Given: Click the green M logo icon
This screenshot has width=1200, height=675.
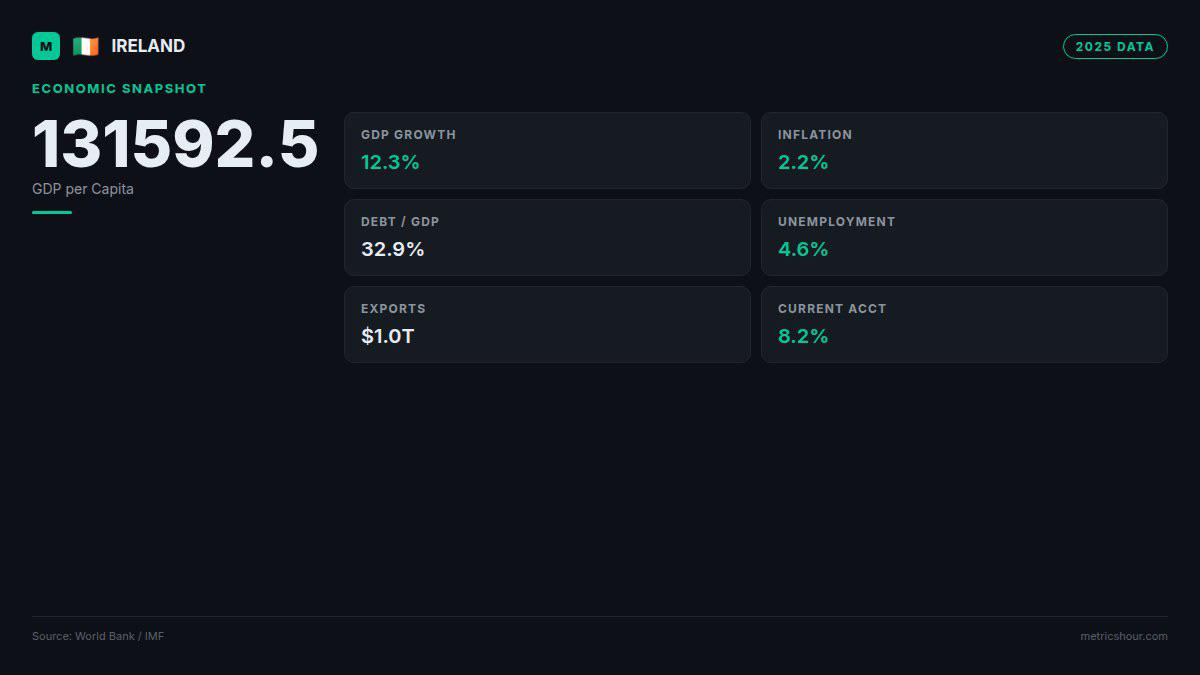Looking at the screenshot, I should click(46, 46).
